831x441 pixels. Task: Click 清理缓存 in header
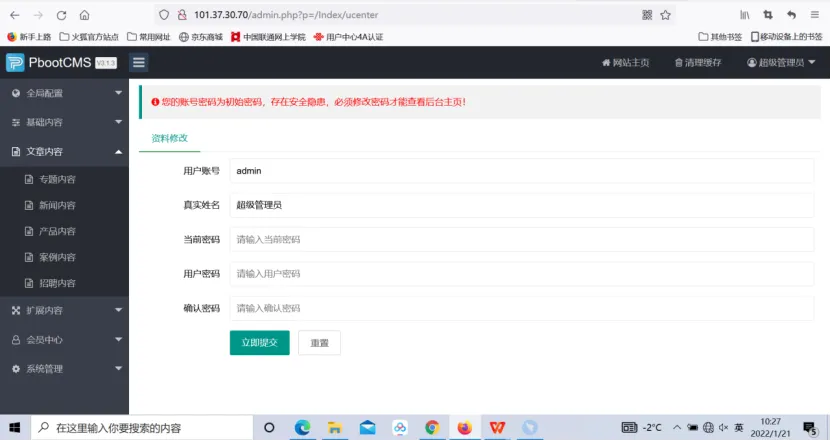(x=698, y=63)
